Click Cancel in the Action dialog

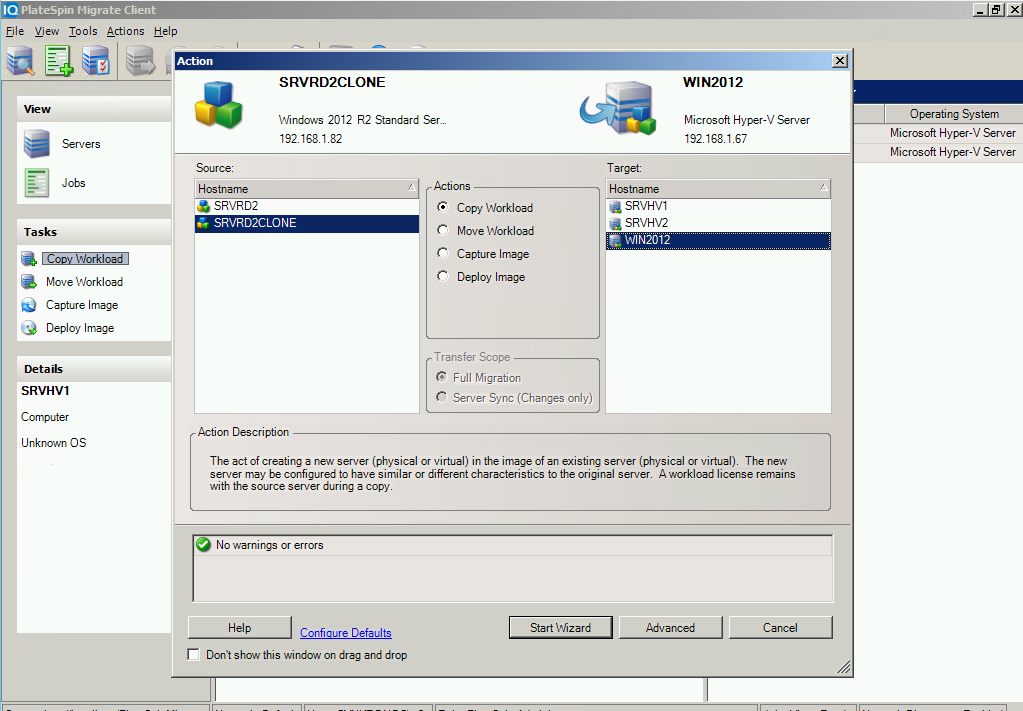[x=780, y=628]
